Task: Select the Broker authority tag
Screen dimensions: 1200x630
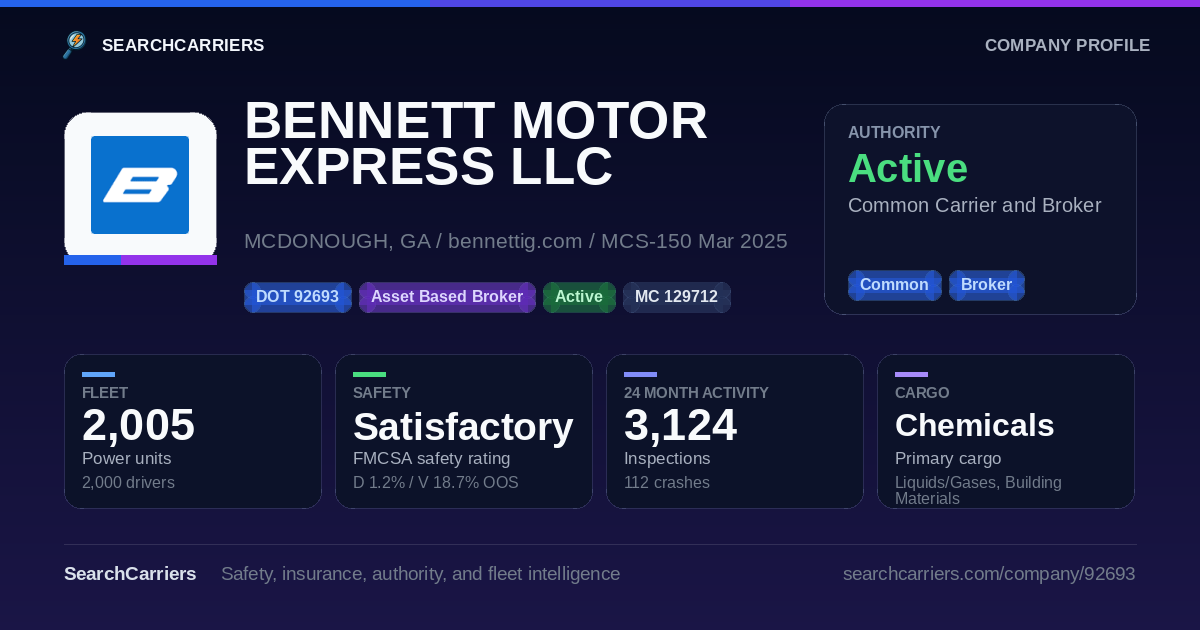Action: tap(987, 285)
